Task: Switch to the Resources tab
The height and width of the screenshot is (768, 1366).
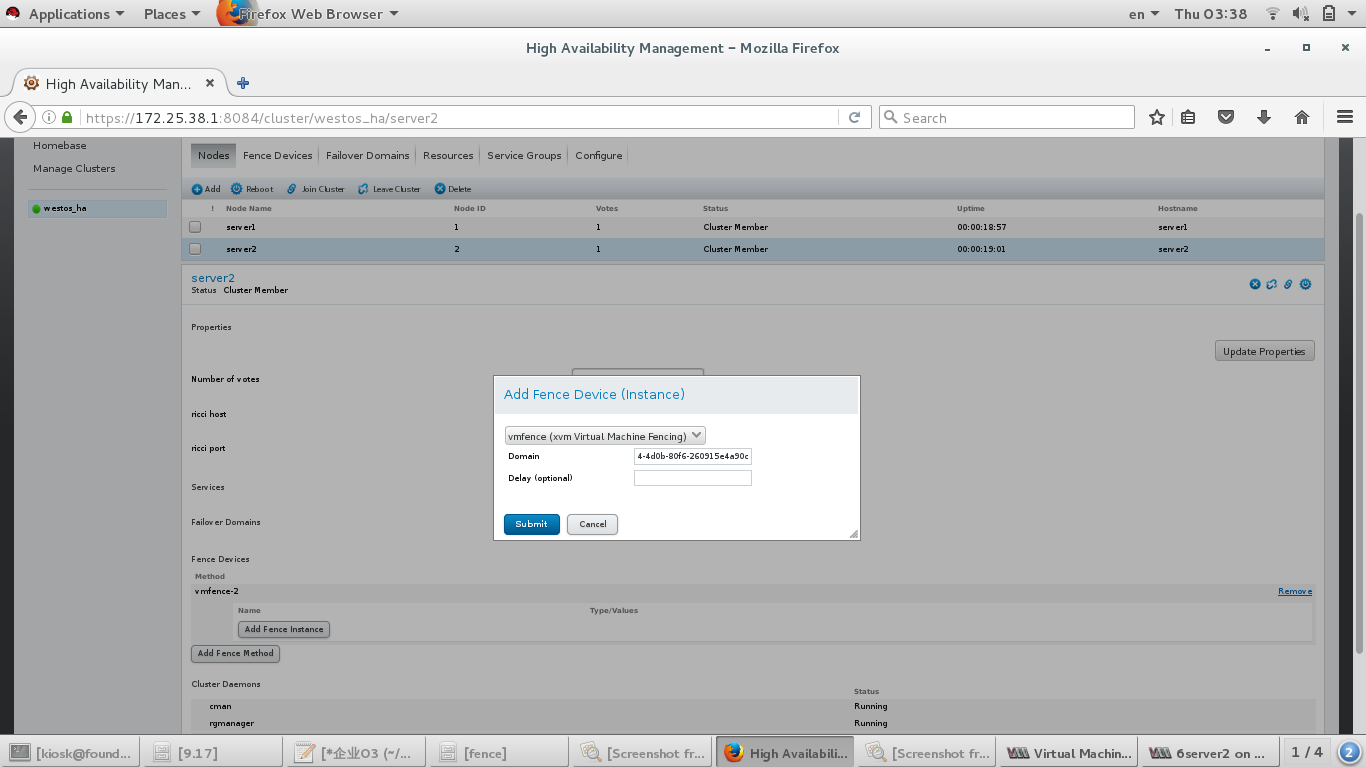Action: point(448,155)
